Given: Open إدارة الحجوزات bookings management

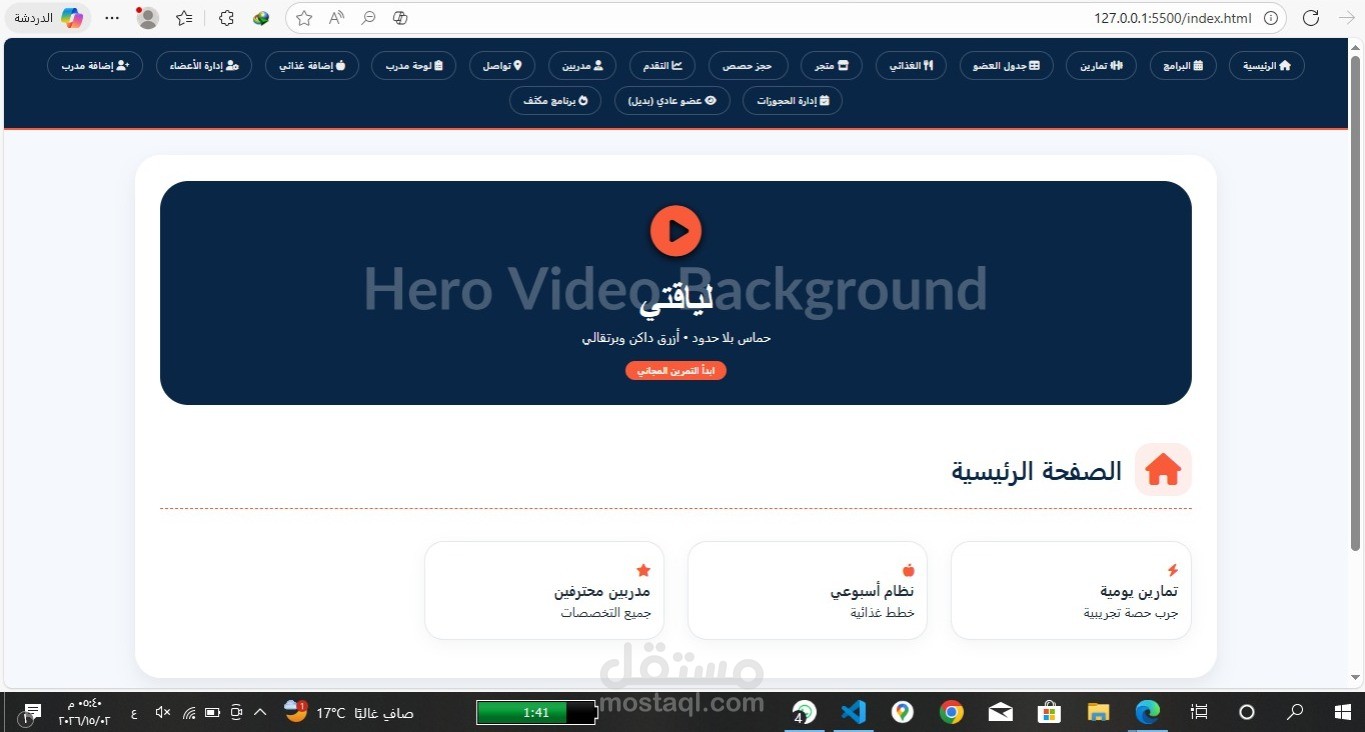Looking at the screenshot, I should pos(792,100).
